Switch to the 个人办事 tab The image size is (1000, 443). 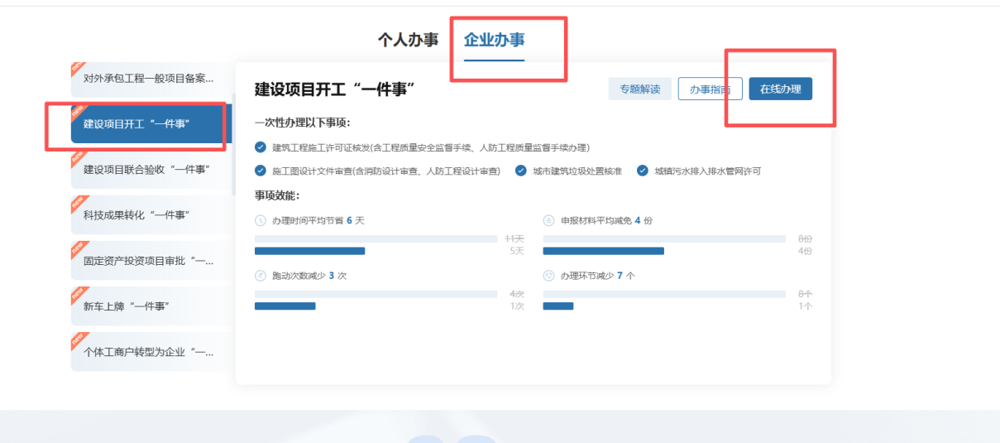pyautogui.click(x=408, y=40)
